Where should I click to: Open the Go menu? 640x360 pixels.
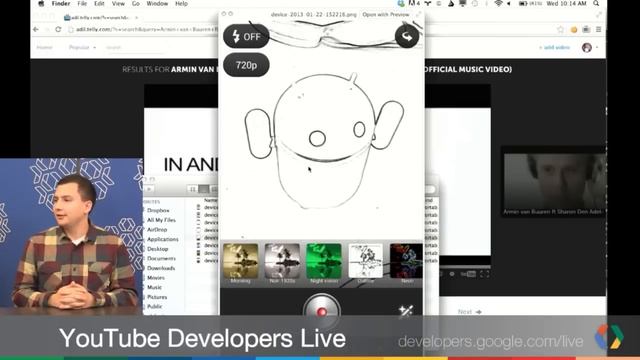click(x=136, y=4)
